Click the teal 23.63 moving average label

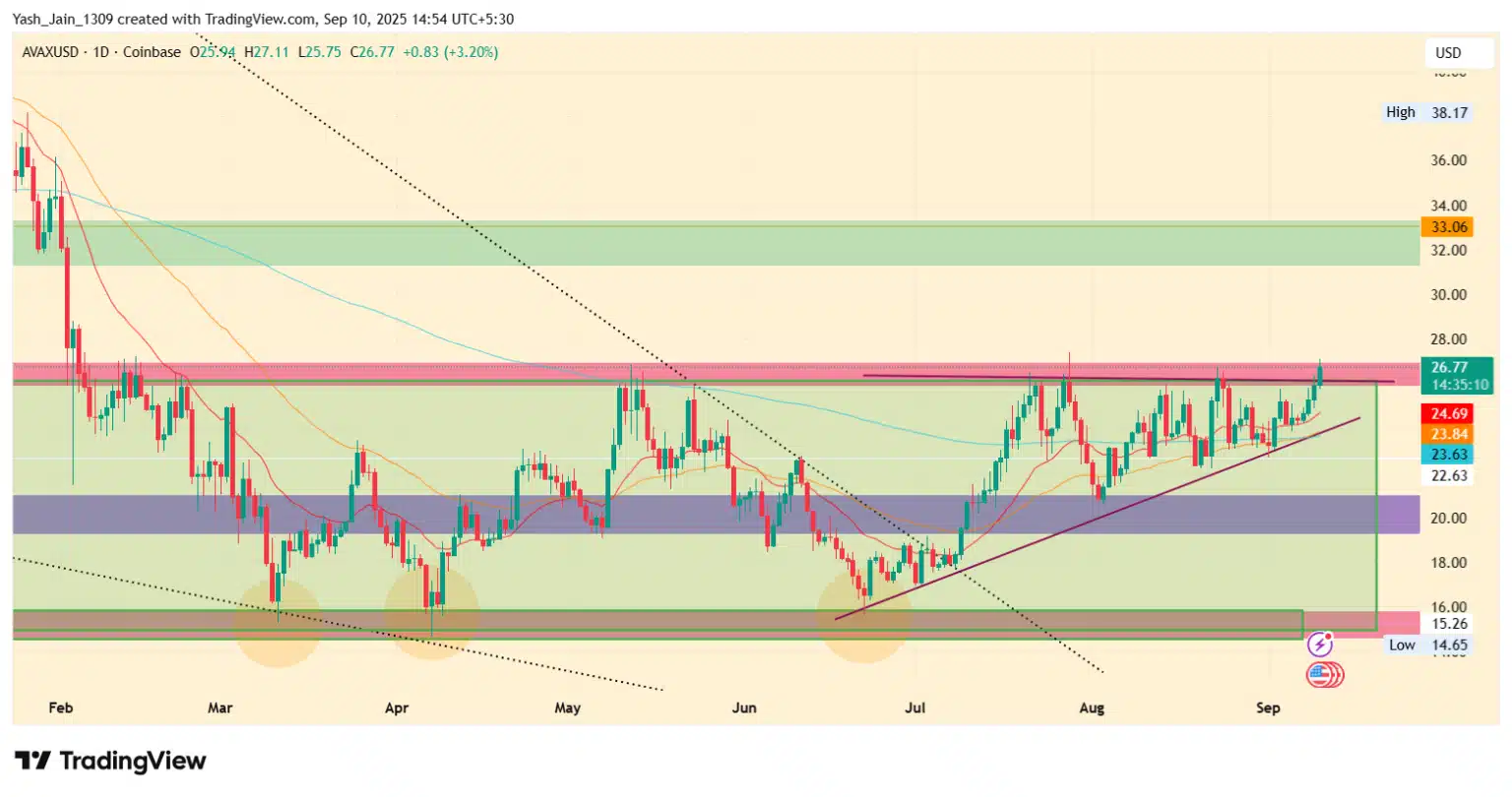[x=1448, y=455]
